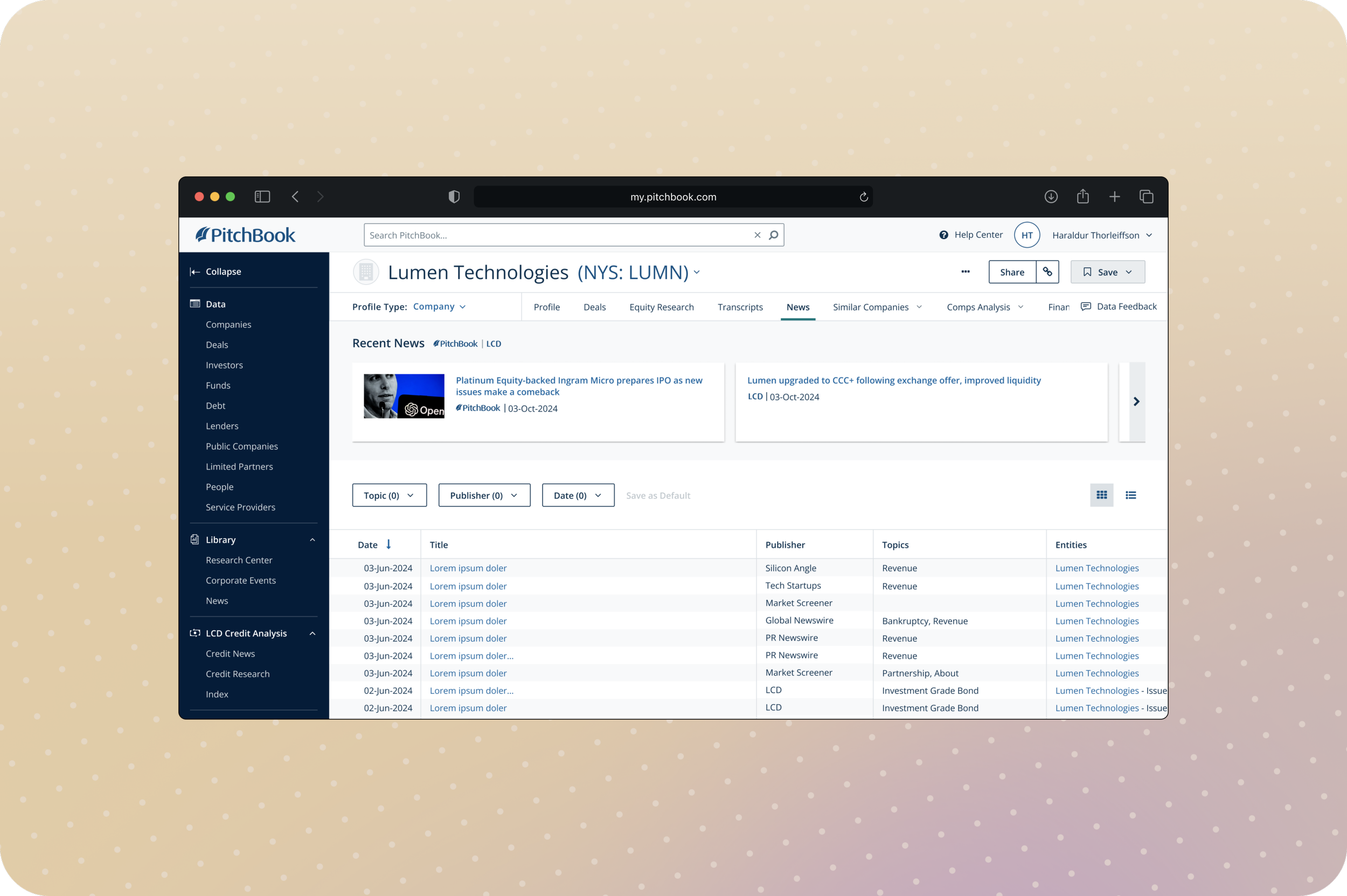Image resolution: width=1347 pixels, height=896 pixels.
Task: Sort by the Date column arrow
Action: pos(388,544)
